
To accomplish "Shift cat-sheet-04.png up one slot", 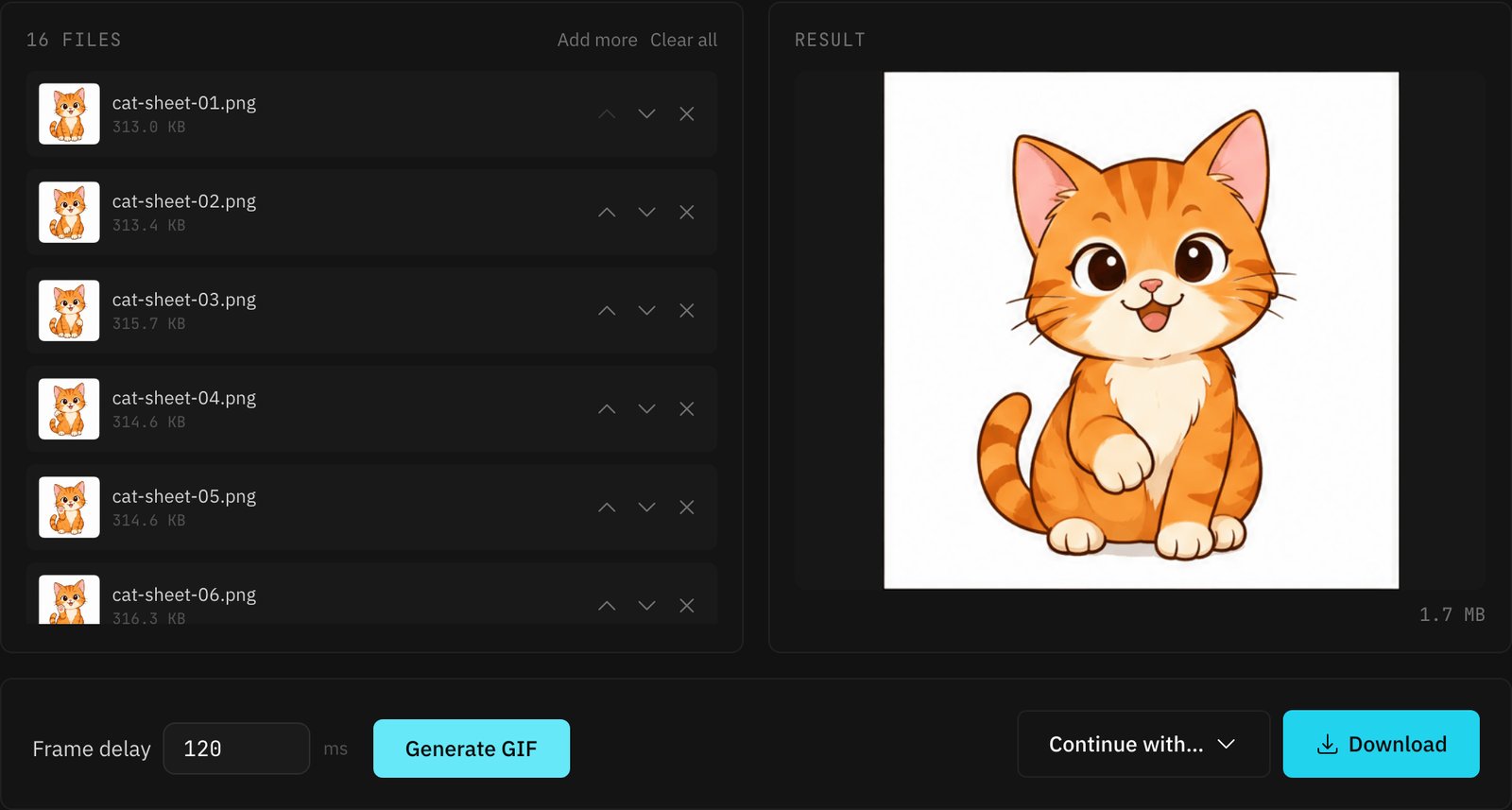I will click(607, 408).
